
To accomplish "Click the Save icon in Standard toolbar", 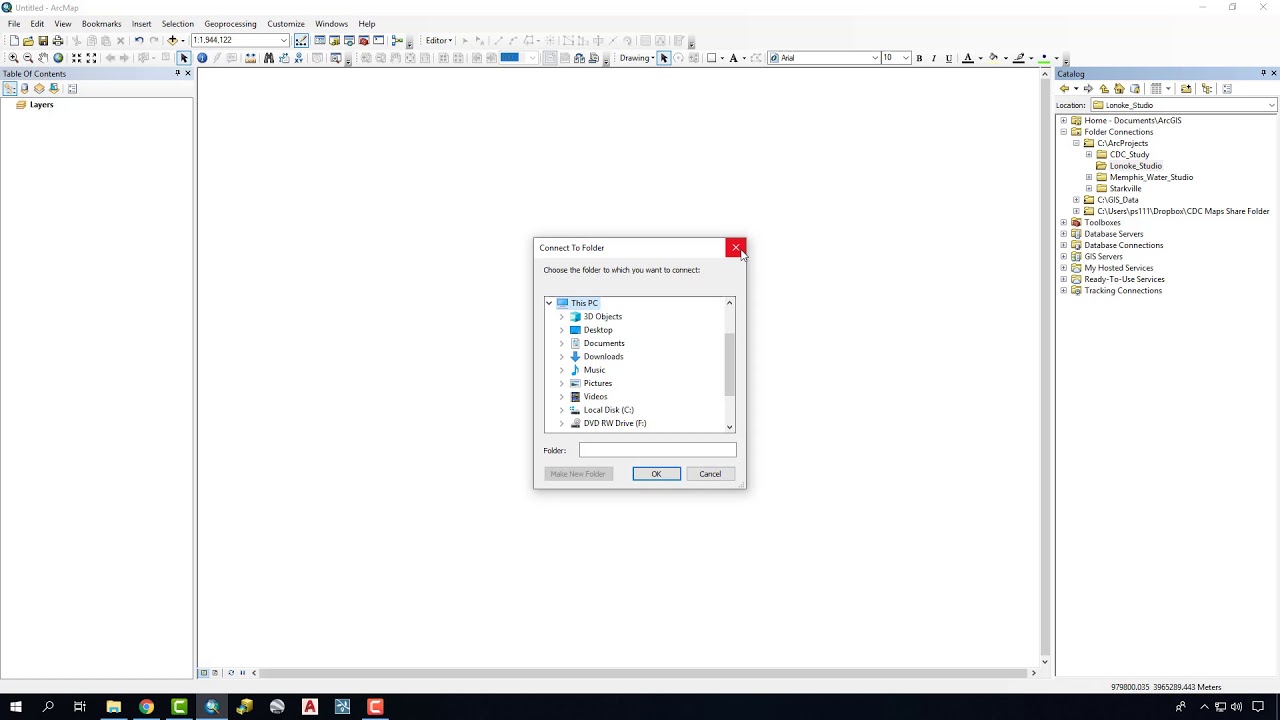I will click(x=43, y=40).
